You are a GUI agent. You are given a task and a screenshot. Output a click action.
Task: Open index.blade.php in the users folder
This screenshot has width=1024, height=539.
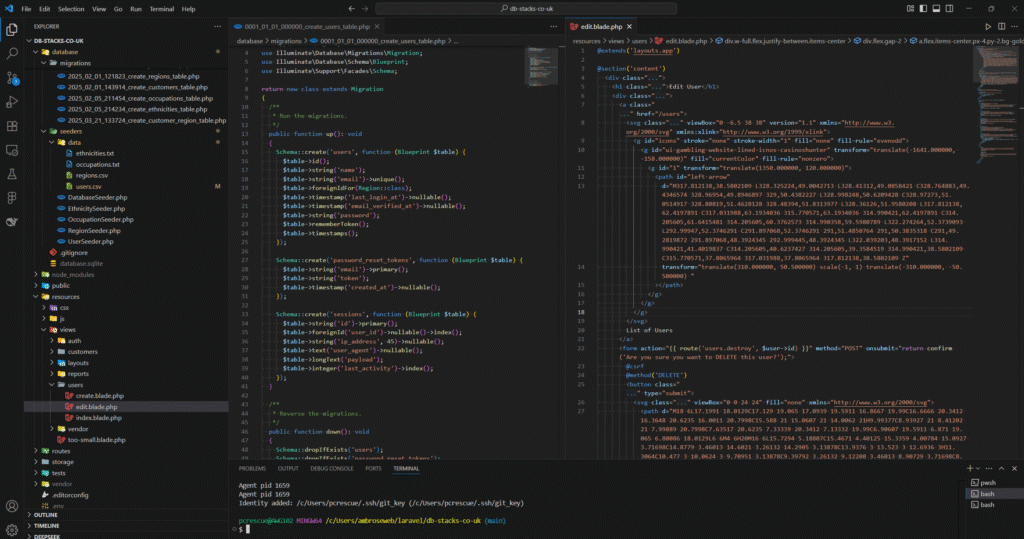(98, 417)
